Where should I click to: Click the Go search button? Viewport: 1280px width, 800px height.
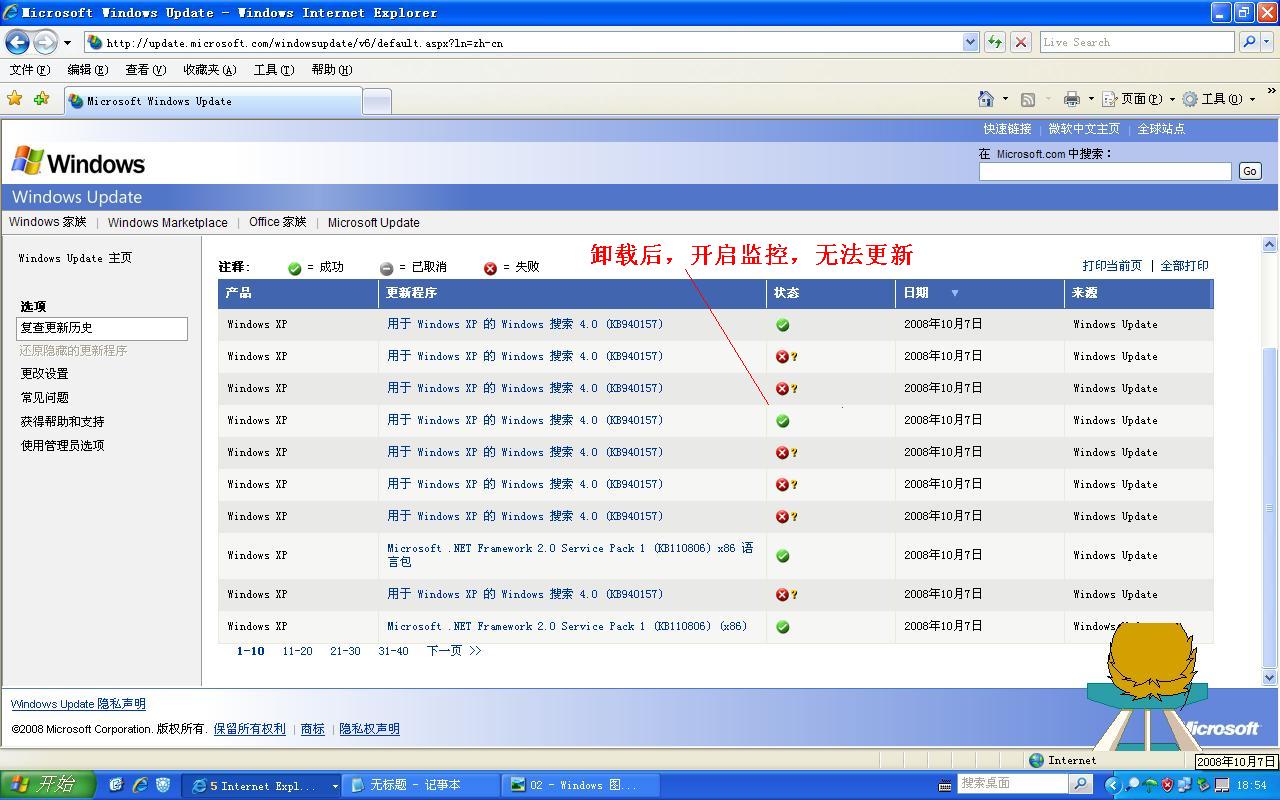click(1250, 171)
